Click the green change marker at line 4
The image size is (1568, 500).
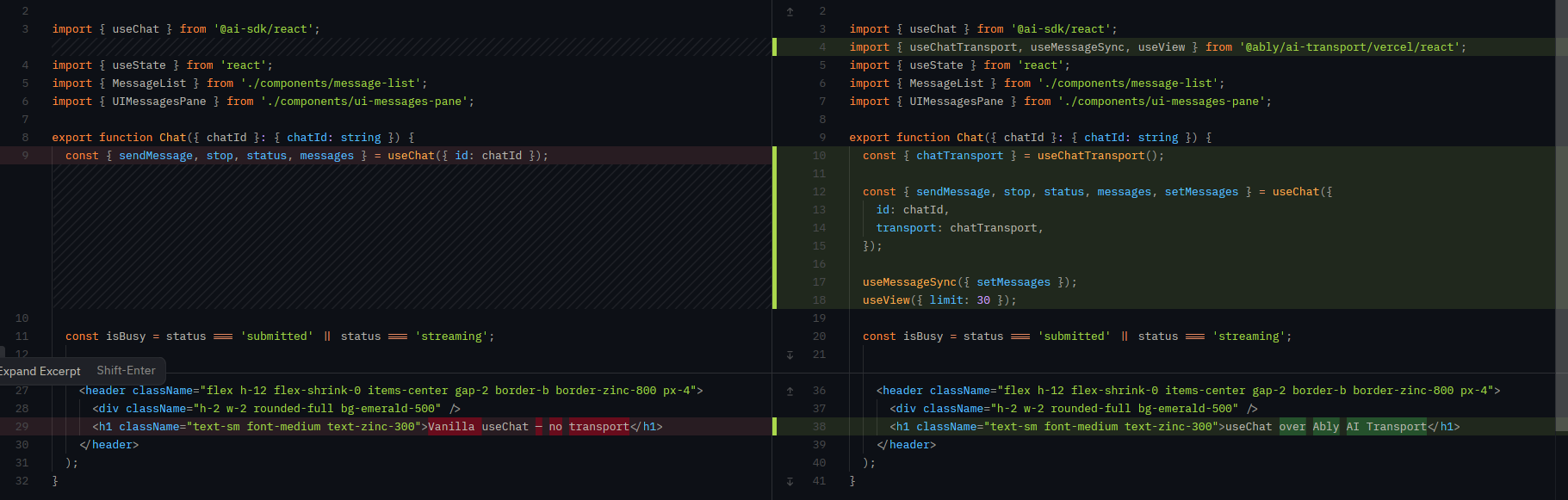[775, 47]
